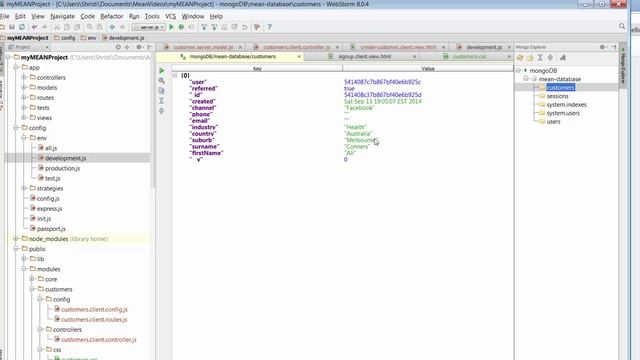Click the Value column header

[428, 69]
